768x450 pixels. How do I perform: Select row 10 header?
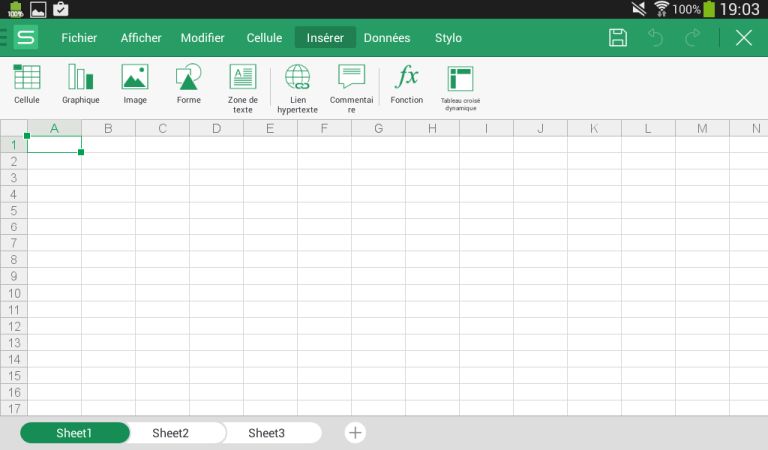tap(14, 293)
